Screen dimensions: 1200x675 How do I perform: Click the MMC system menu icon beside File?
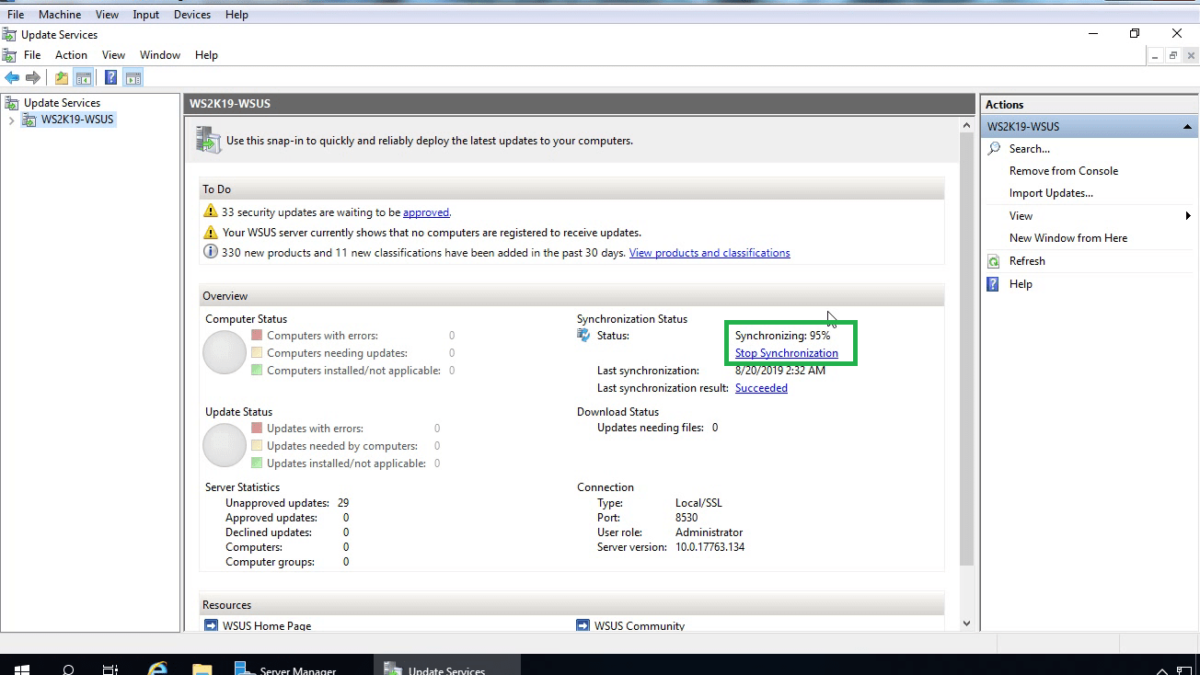[x=9, y=55]
